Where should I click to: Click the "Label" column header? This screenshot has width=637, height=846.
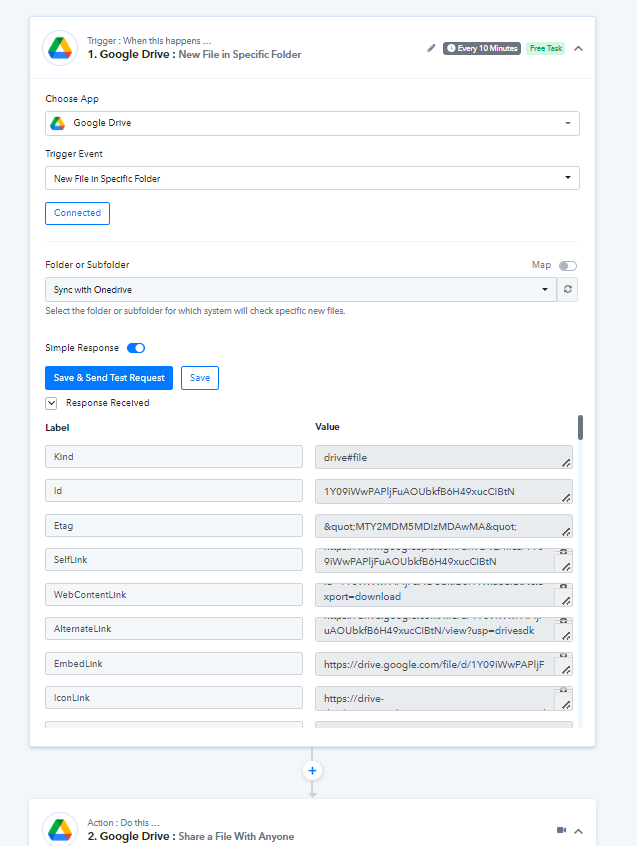57,427
